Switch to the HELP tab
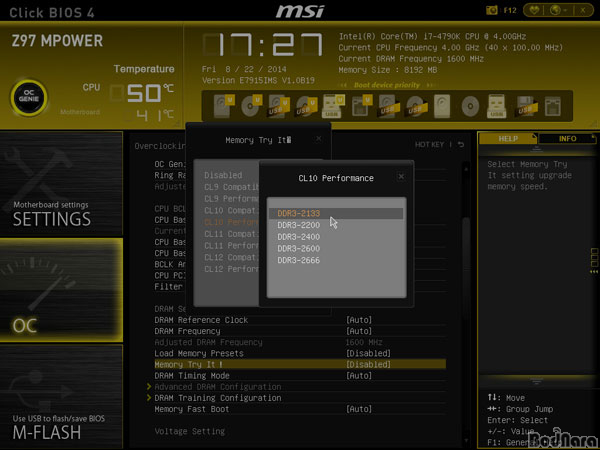The image size is (600, 450). pyautogui.click(x=508, y=139)
